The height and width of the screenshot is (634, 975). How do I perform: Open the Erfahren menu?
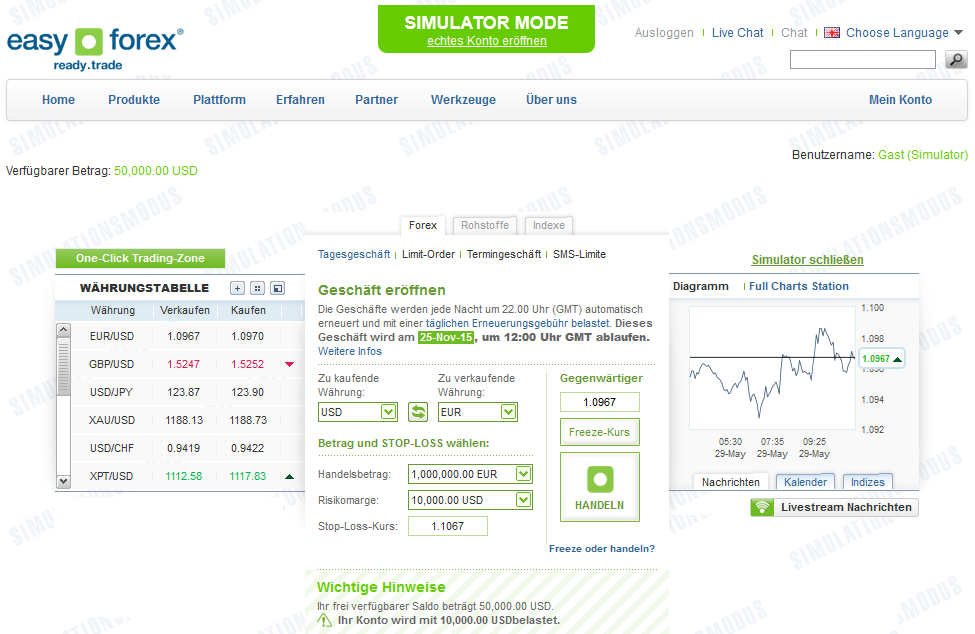tap(300, 100)
